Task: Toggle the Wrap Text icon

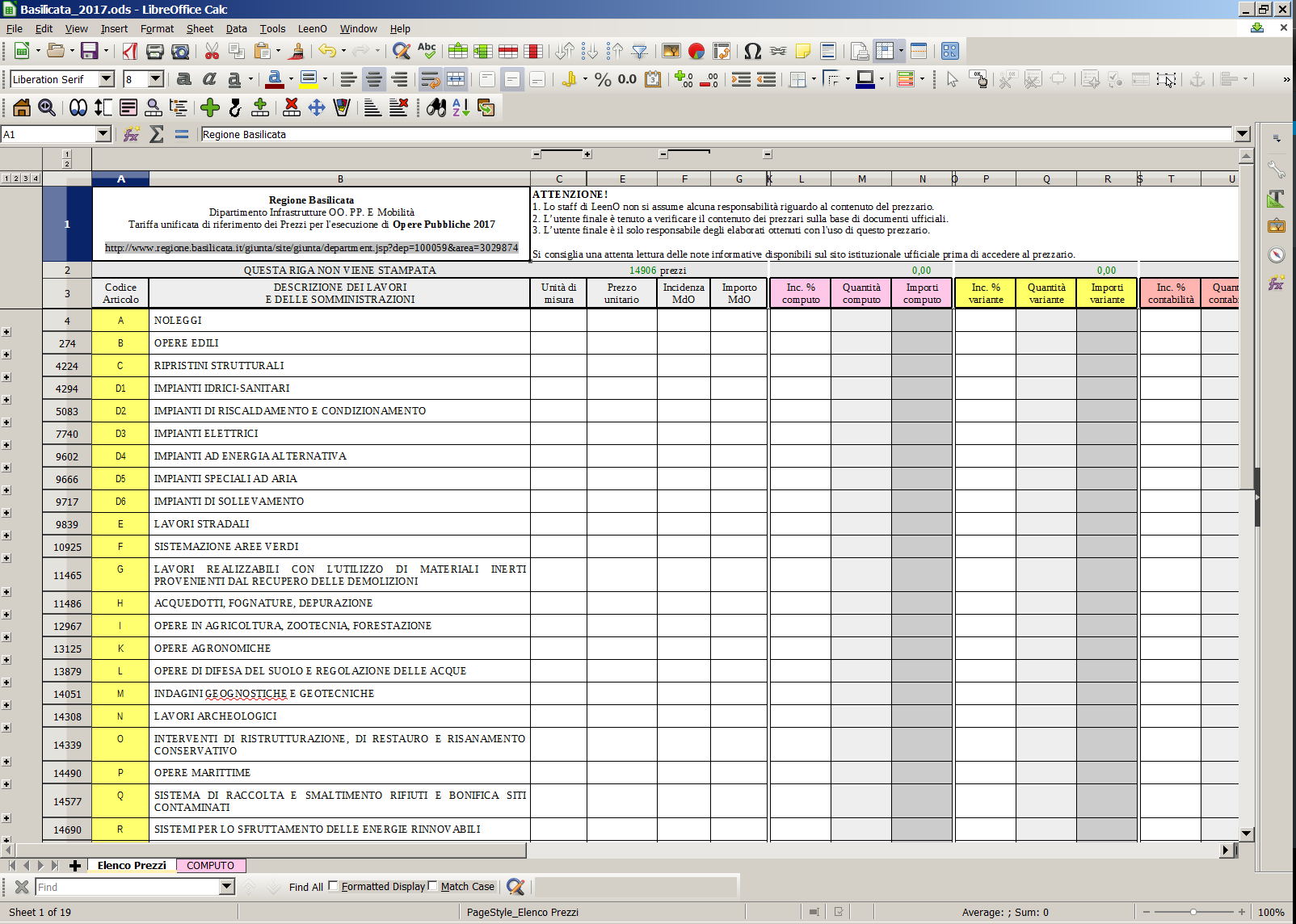Action: click(x=430, y=79)
